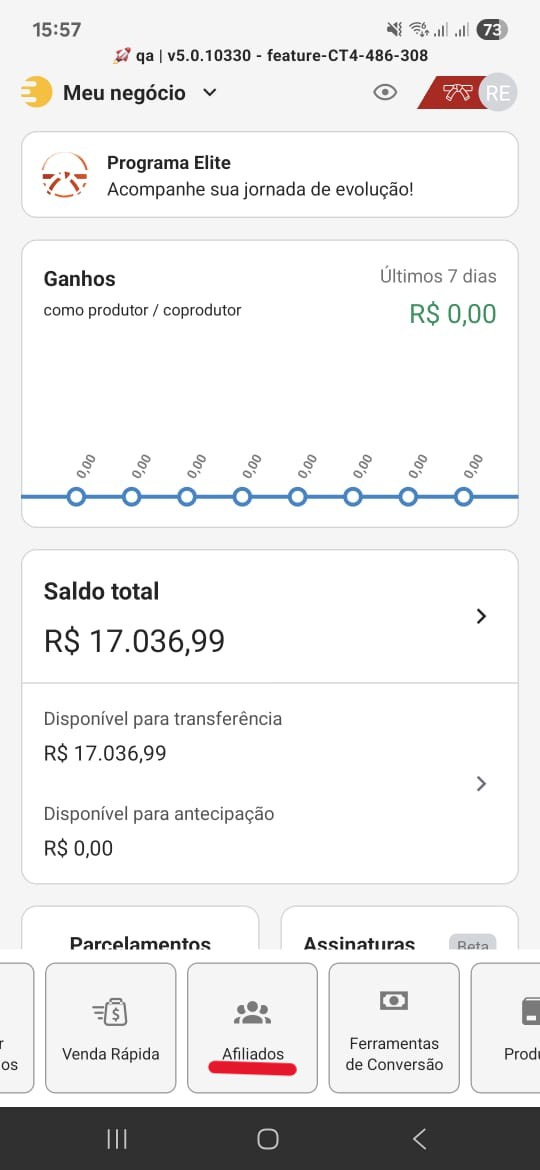Tap the Android back navigation arrow
Screen dimensions: 540x1170
tap(420, 1139)
